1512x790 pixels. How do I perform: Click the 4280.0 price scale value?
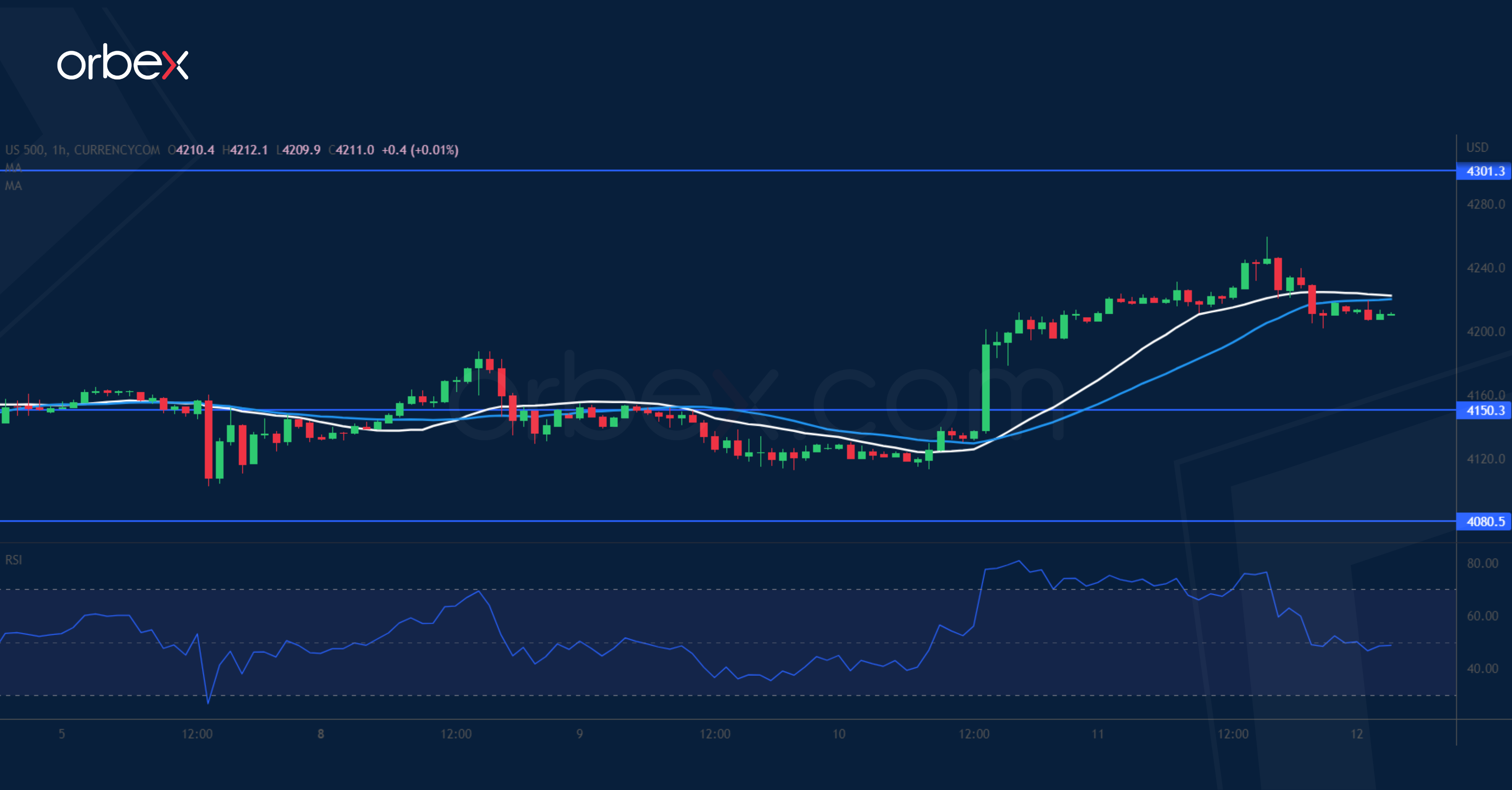[x=1485, y=204]
